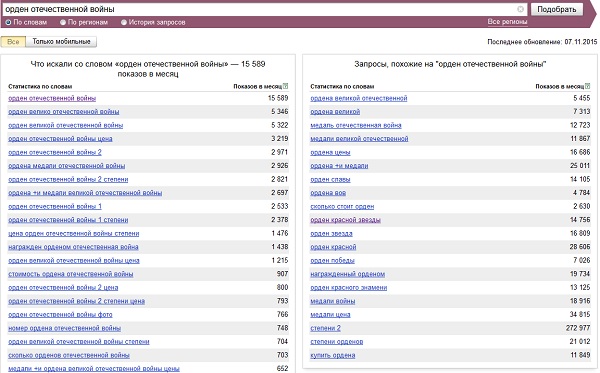The image size is (600, 373).
Task: Open link цена орден отечественной войны степени
Action: coord(73,233)
